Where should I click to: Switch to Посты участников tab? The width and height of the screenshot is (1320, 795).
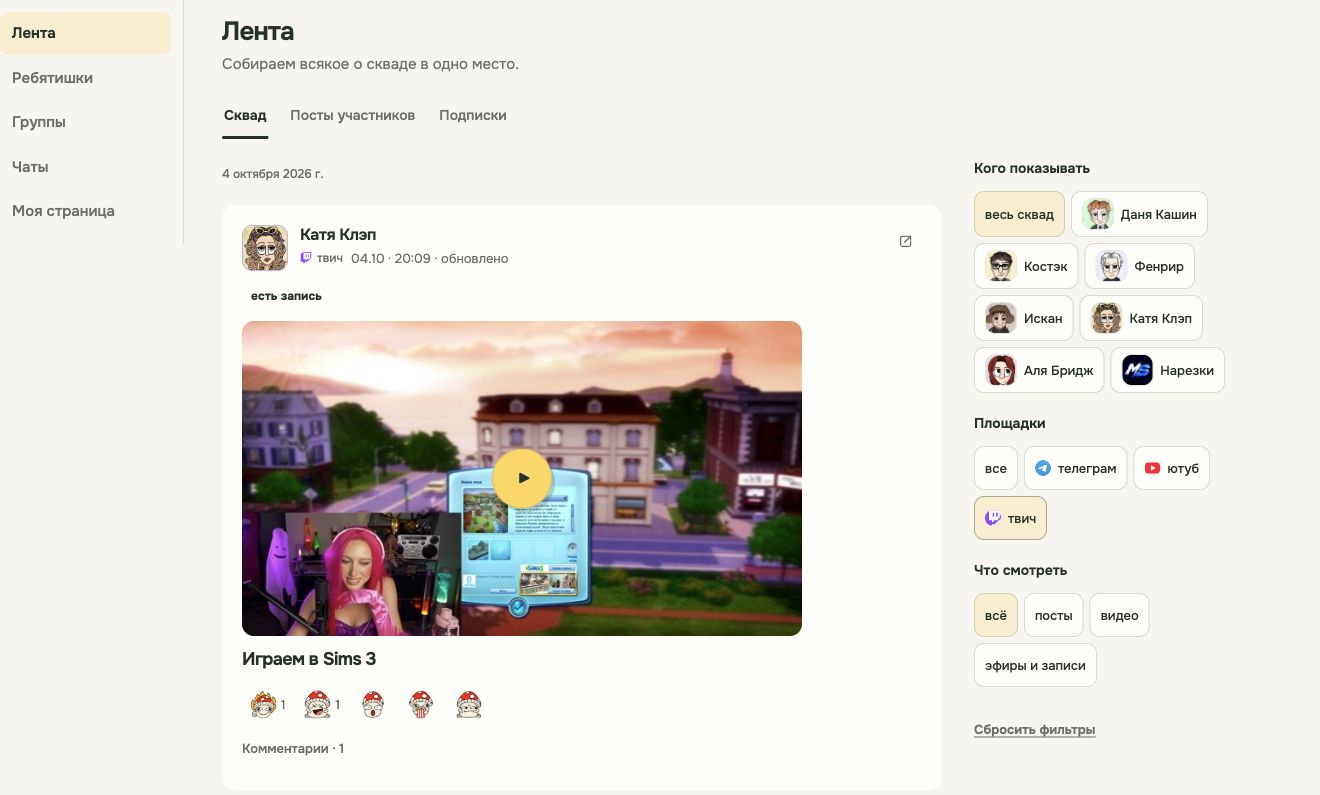[x=352, y=115]
